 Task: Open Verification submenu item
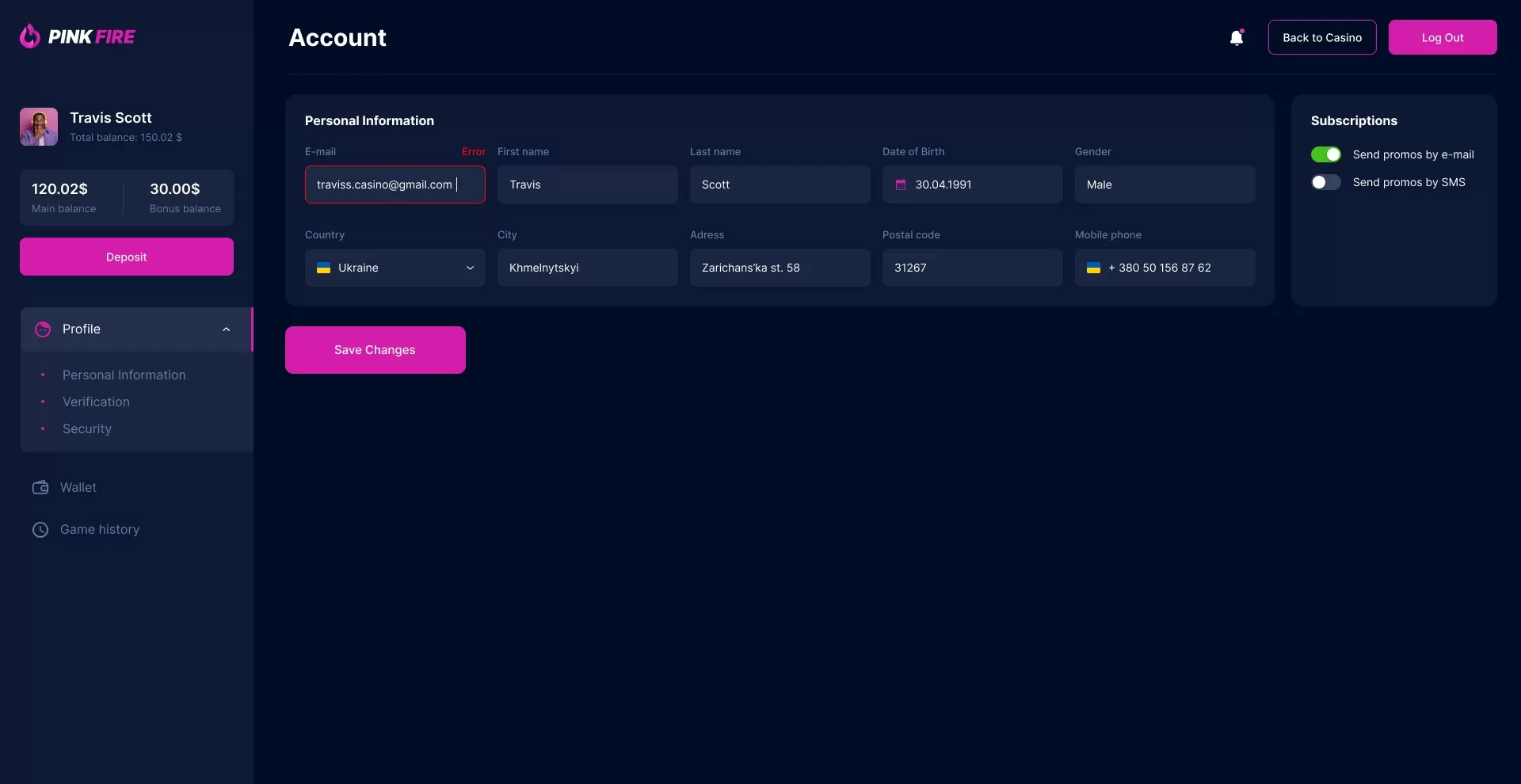[x=96, y=402]
